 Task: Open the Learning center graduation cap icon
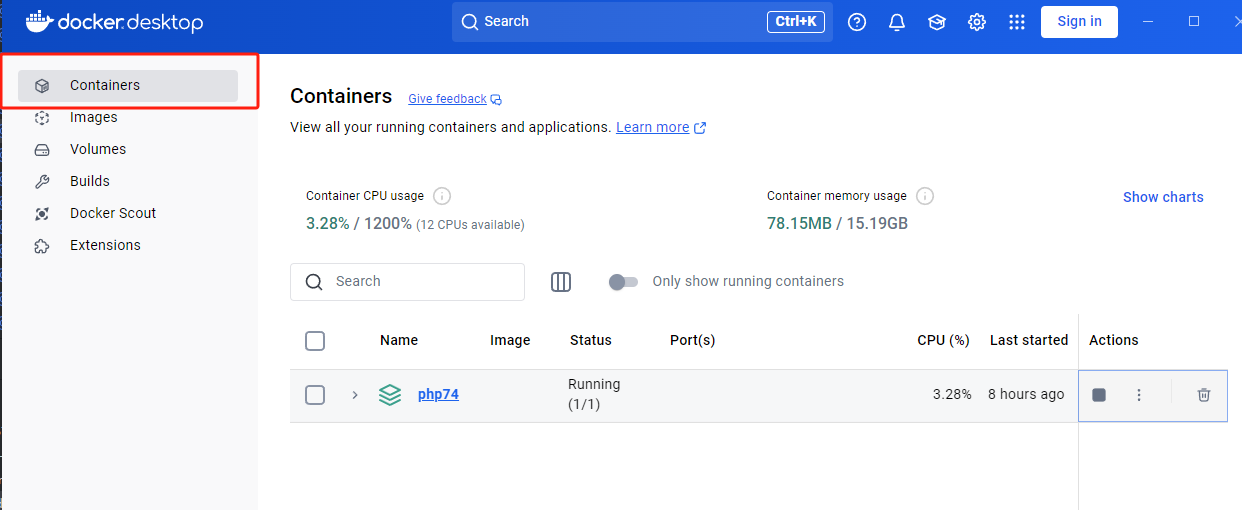(937, 22)
